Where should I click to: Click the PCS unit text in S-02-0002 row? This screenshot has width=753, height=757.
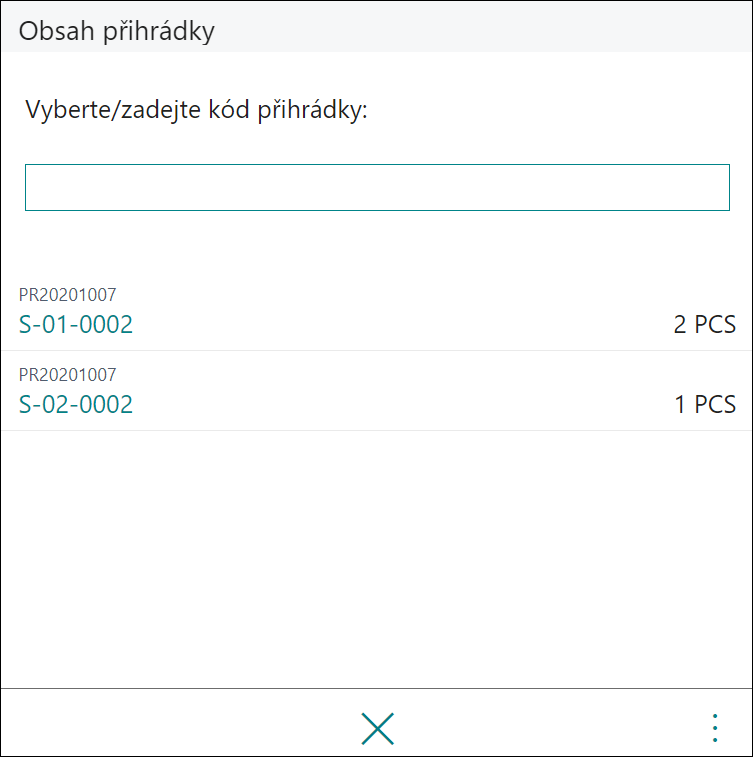click(715, 404)
